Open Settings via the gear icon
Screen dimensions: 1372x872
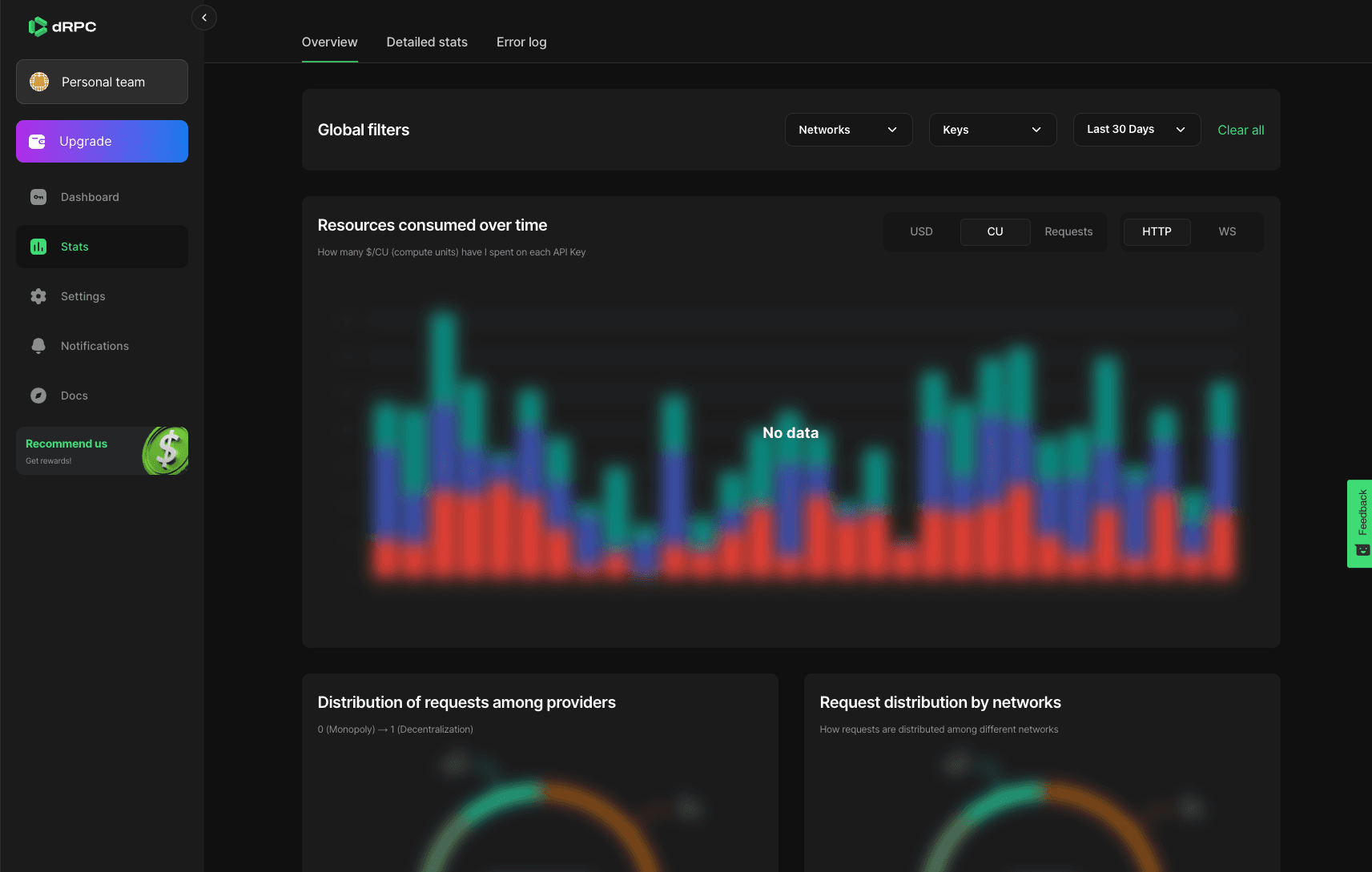point(38,296)
